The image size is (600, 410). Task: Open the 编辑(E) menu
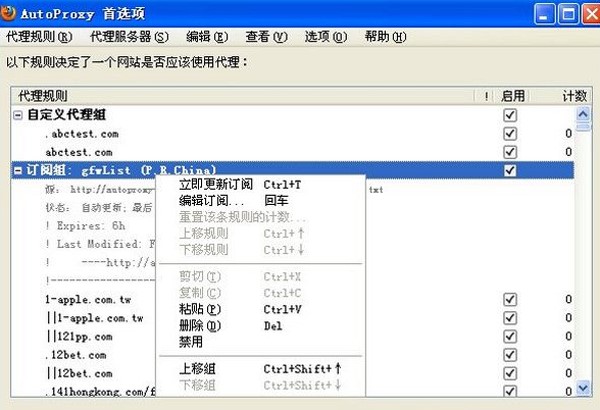point(207,37)
